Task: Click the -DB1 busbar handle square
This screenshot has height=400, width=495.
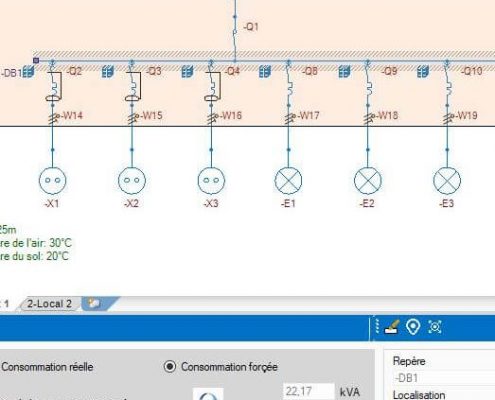Action: coord(36,60)
